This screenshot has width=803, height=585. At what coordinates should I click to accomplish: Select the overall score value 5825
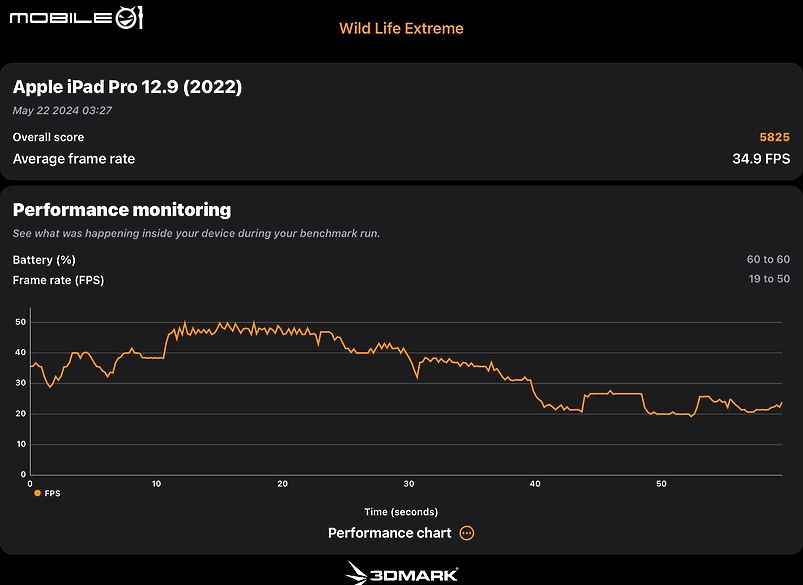pyautogui.click(x=774, y=137)
